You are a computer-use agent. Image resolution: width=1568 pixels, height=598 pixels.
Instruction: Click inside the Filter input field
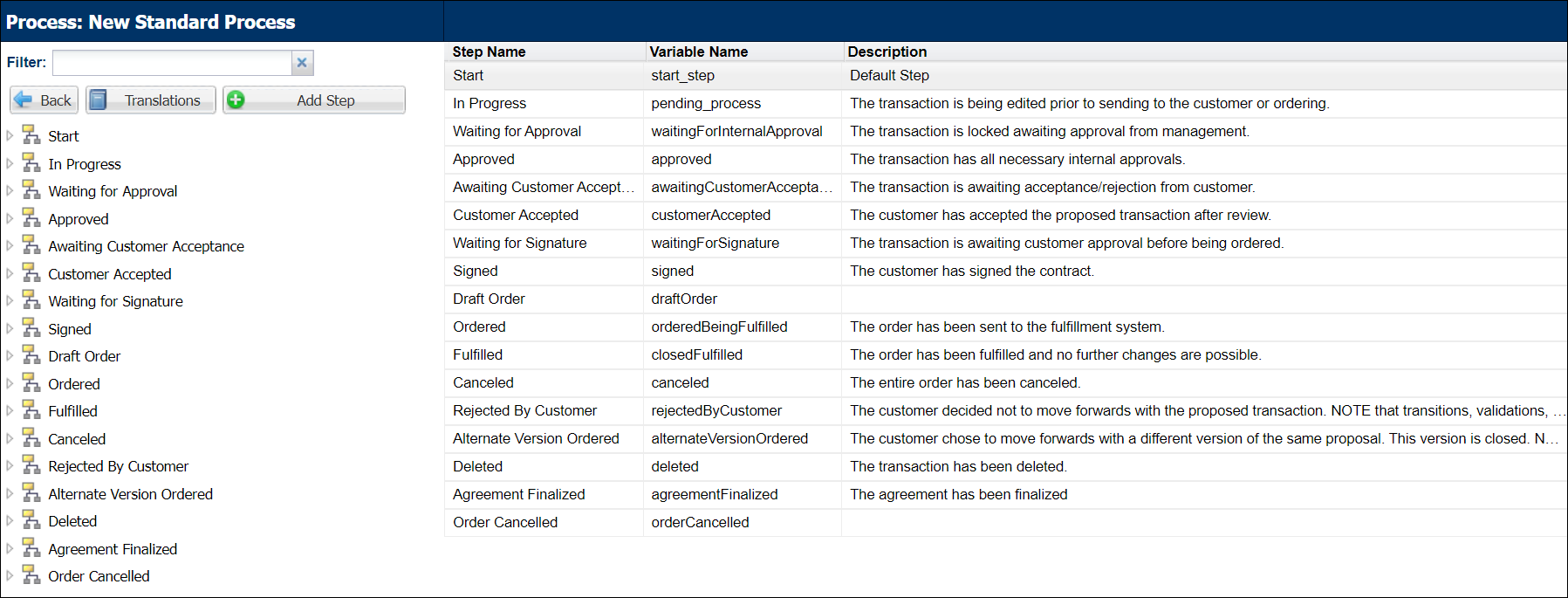(172, 62)
